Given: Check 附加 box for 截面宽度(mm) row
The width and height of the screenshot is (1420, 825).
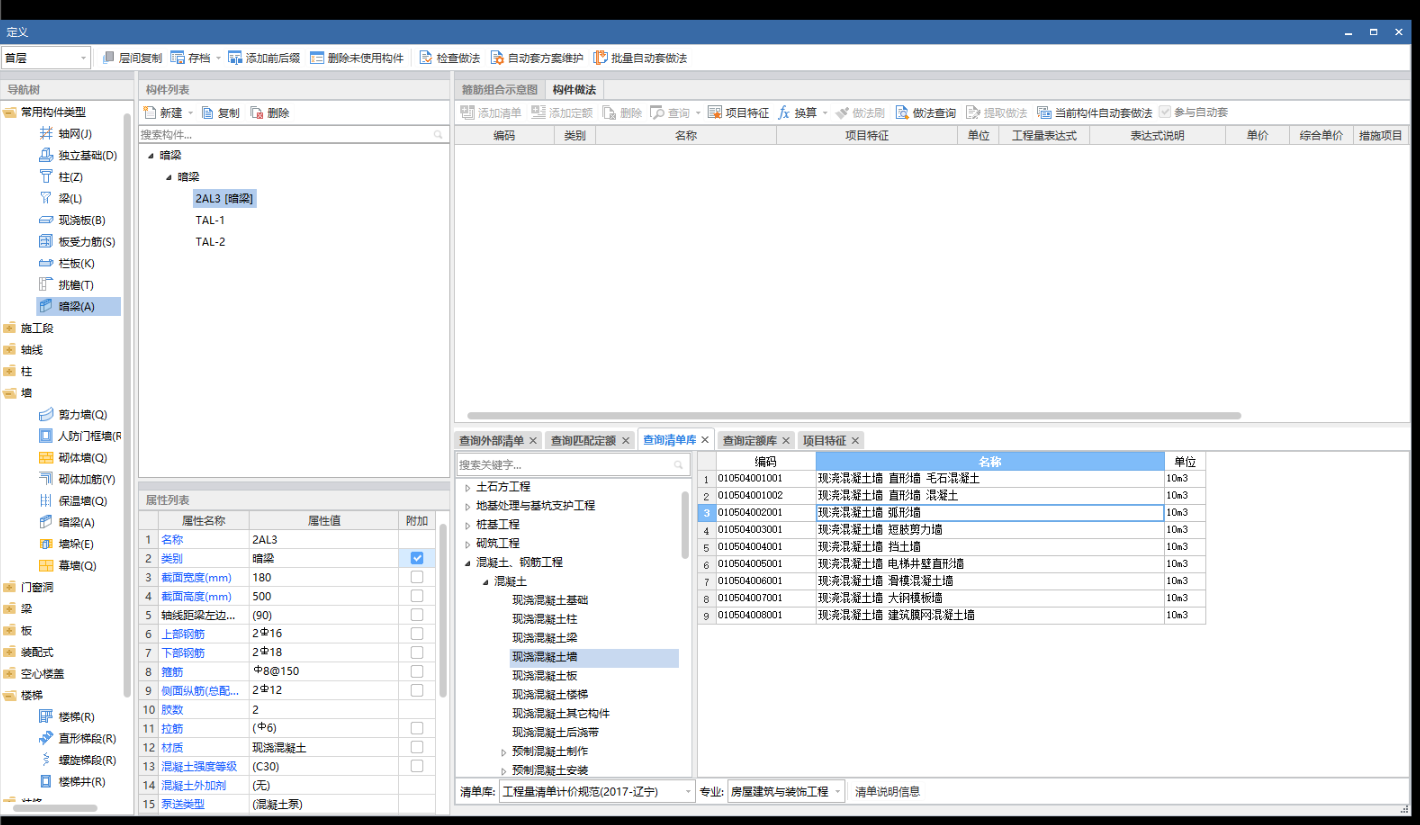Looking at the screenshot, I should pos(417,577).
